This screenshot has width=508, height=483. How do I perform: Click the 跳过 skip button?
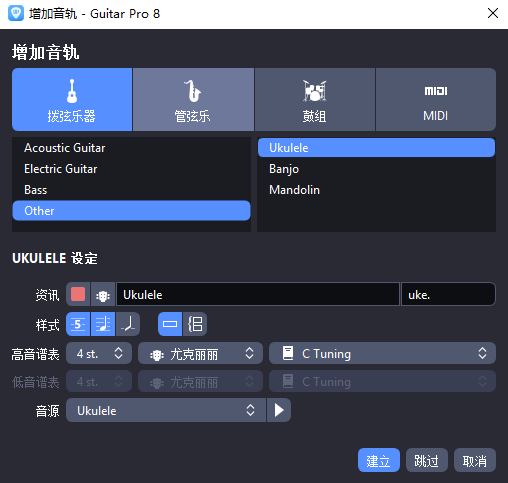pos(427,460)
